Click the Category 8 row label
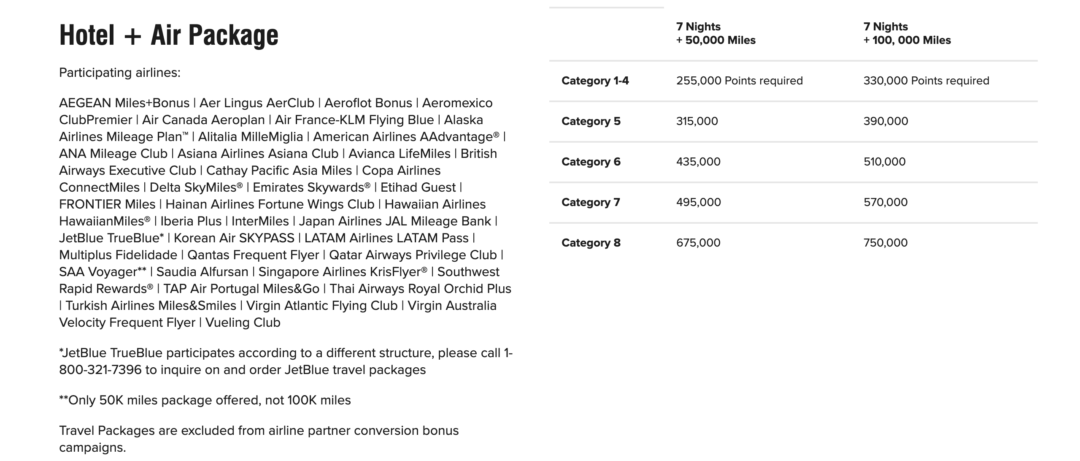This screenshot has width=1080, height=461. [590, 243]
